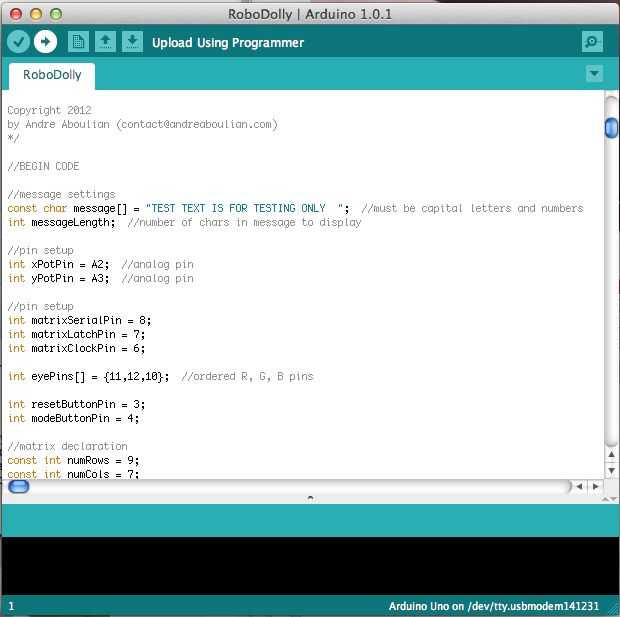Save the sketch with the down-arrow icon
This screenshot has width=620, height=617.
[132, 42]
